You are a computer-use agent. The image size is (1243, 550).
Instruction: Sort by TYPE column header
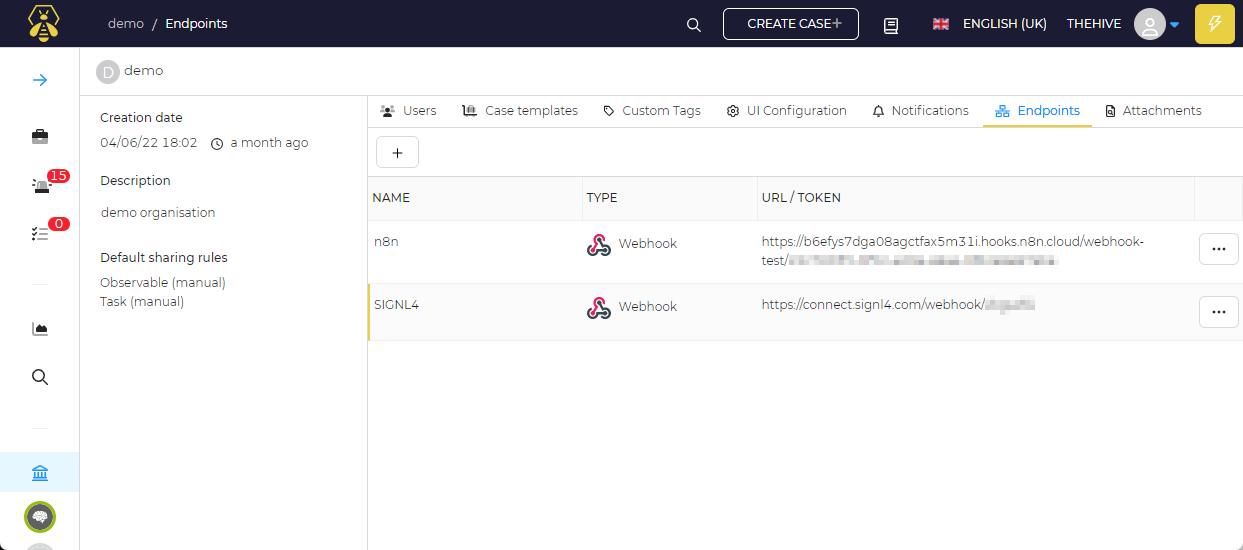pos(603,198)
